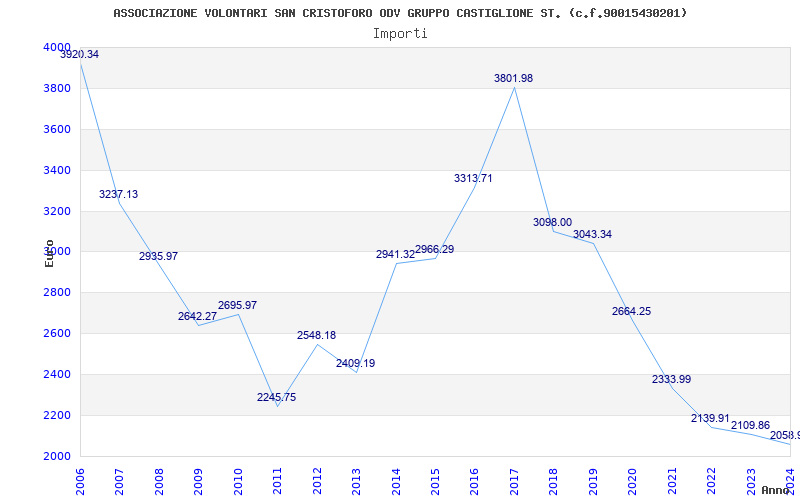The height and width of the screenshot is (500, 800).
Task: Select the 2109.86 data label
Action: pos(751,426)
